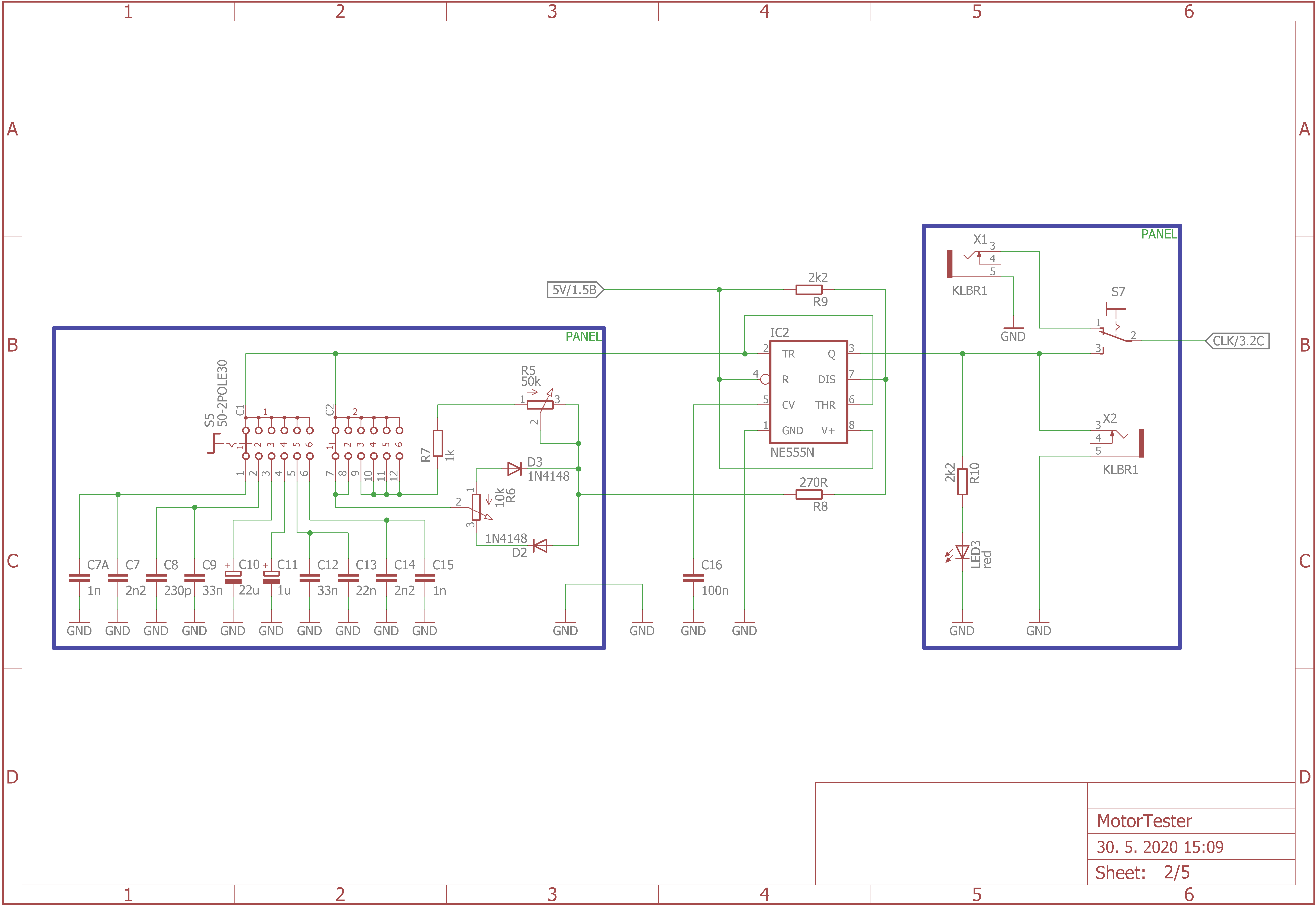Click the V+ pin label on IC2

point(828,431)
